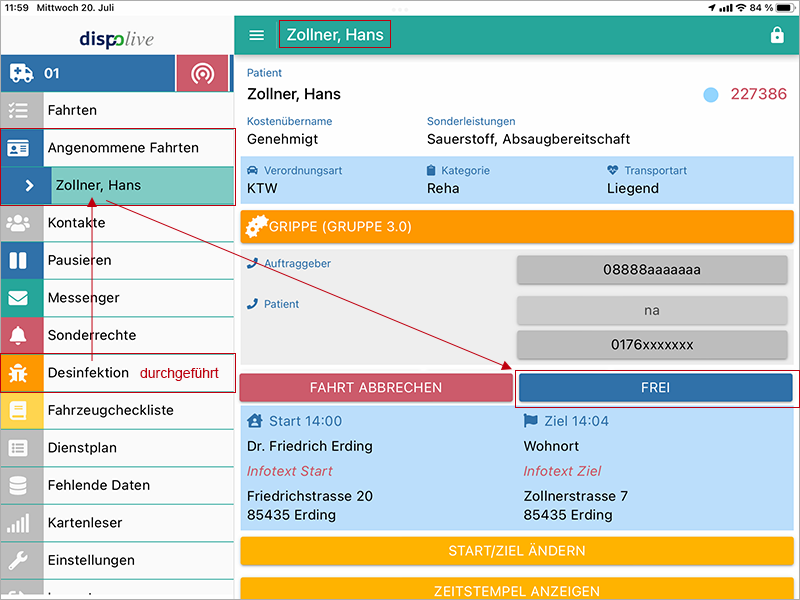The width and height of the screenshot is (800, 600).
Task: Tap the phone icon beside Auftraggeber
Action: [252, 263]
